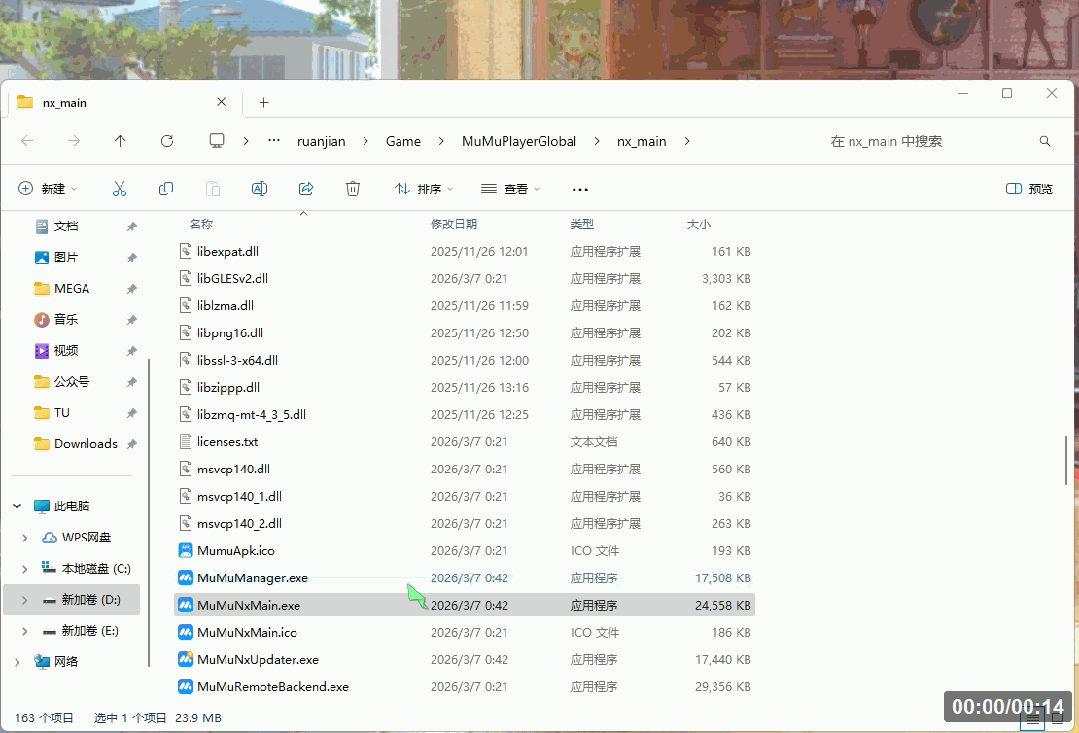Sort by the 大小 column header
1079x733 pixels.
[x=699, y=224]
